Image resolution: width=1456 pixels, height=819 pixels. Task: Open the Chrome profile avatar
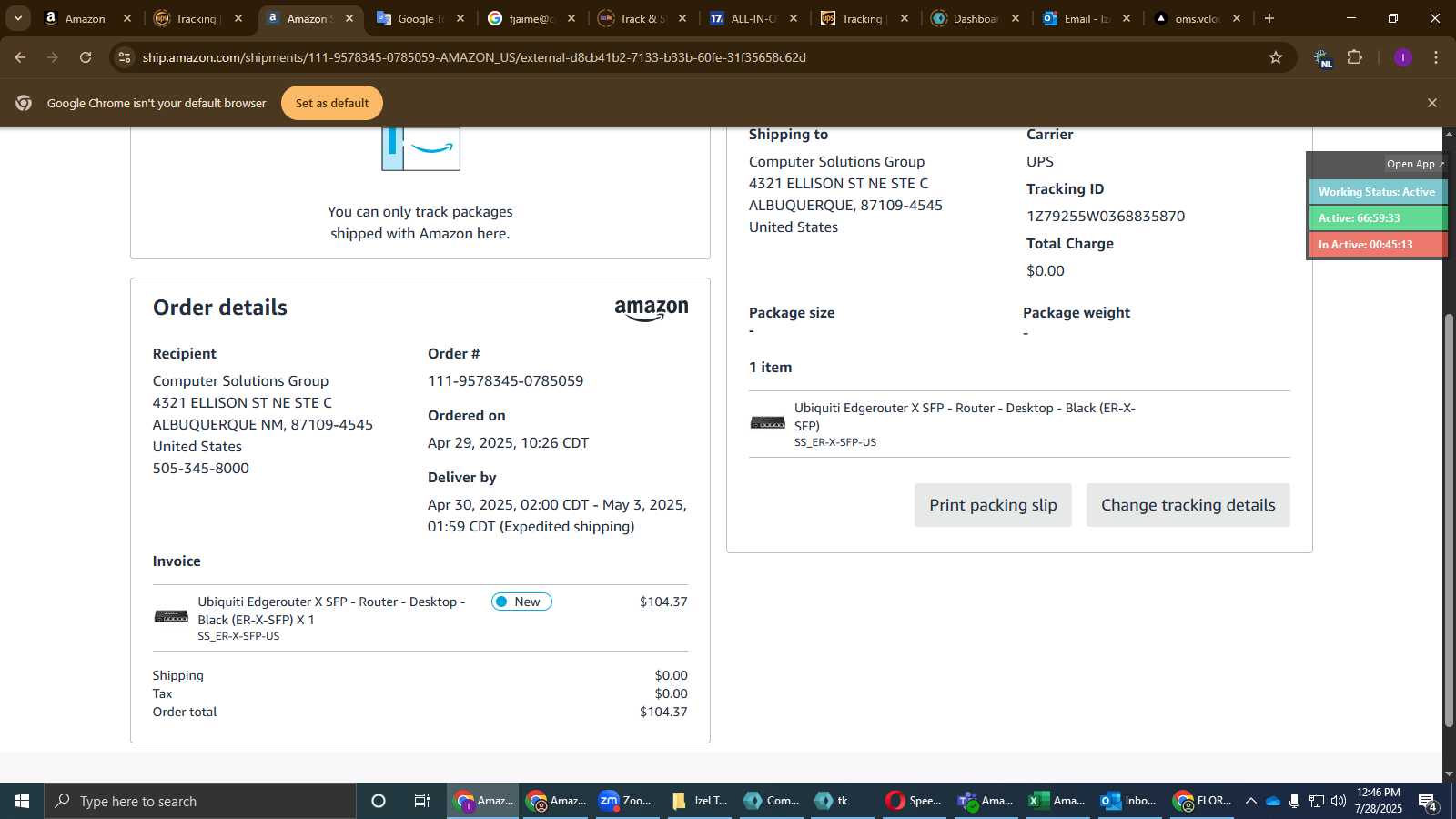click(x=1403, y=57)
